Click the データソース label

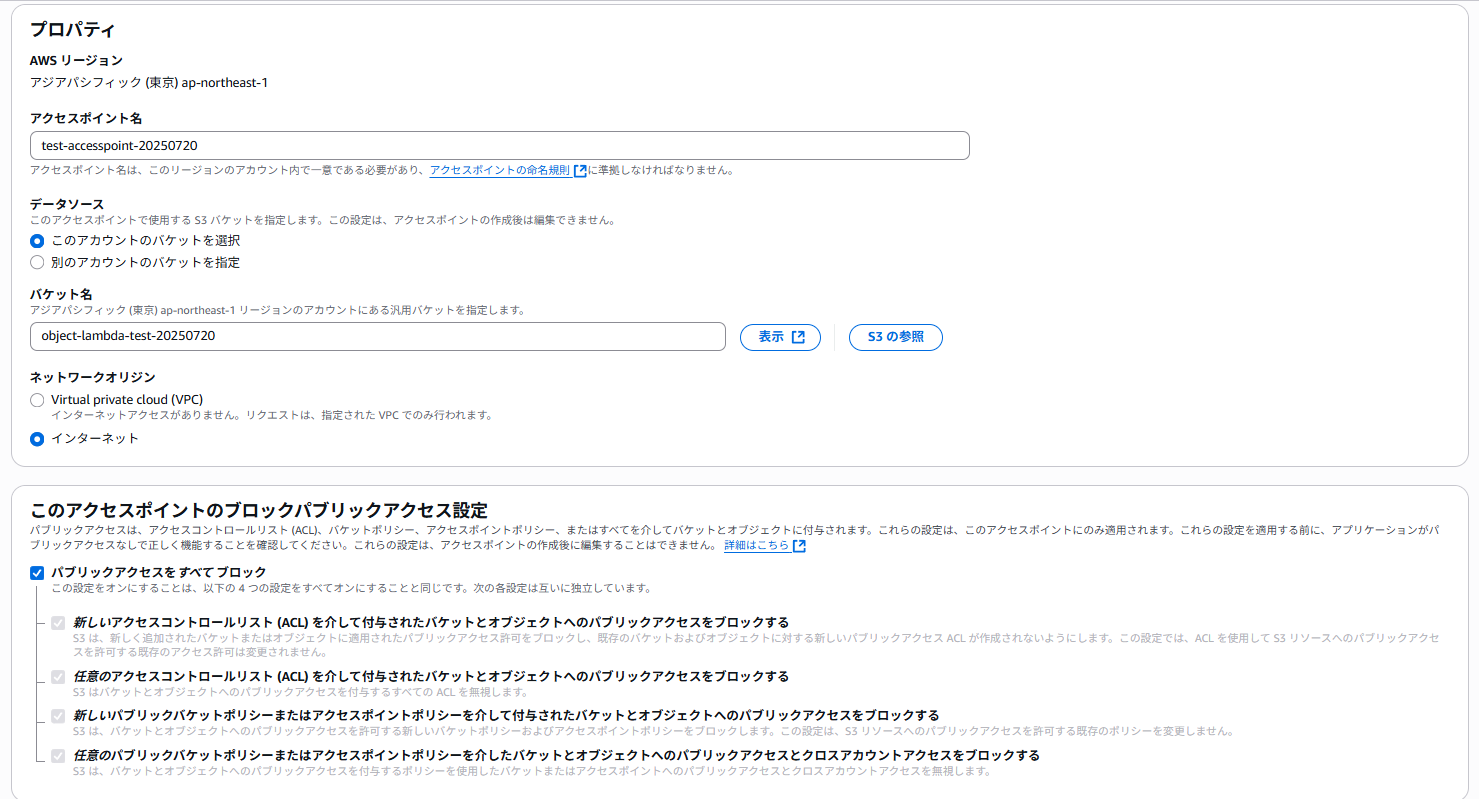pos(67,204)
